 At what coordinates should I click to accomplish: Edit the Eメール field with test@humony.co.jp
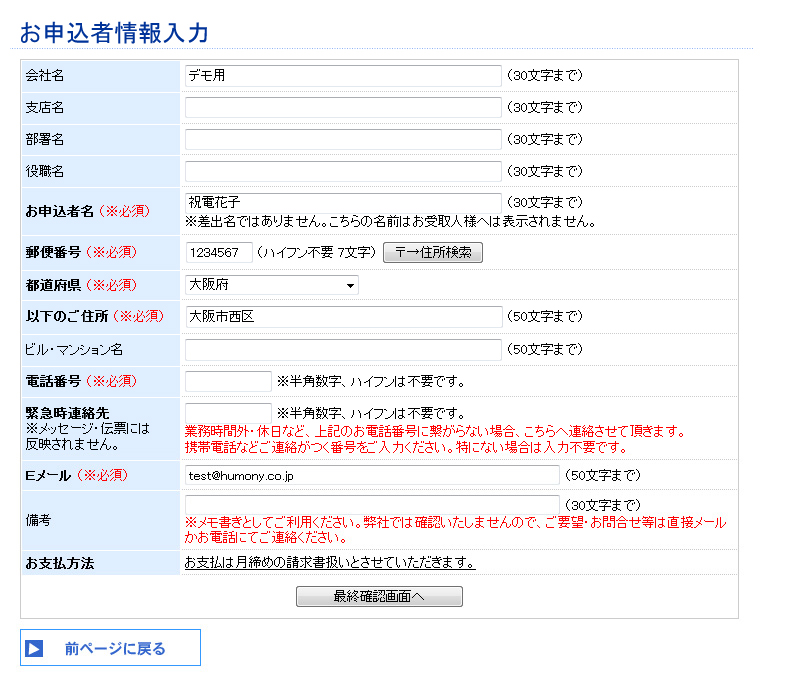tap(372, 475)
